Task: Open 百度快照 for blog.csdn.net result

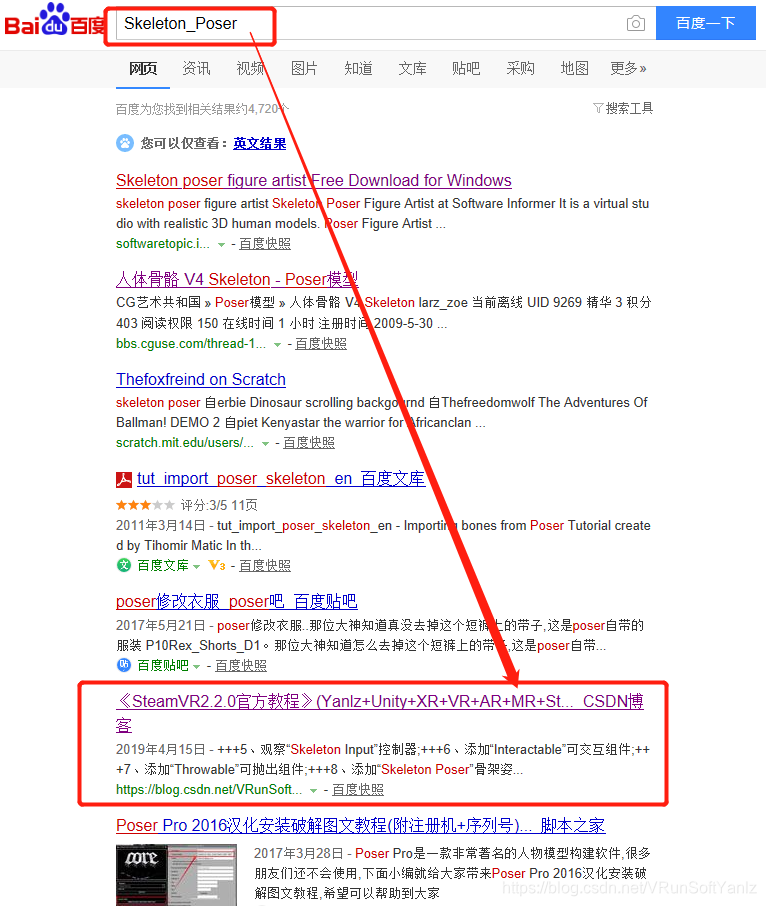Action: [x=358, y=790]
